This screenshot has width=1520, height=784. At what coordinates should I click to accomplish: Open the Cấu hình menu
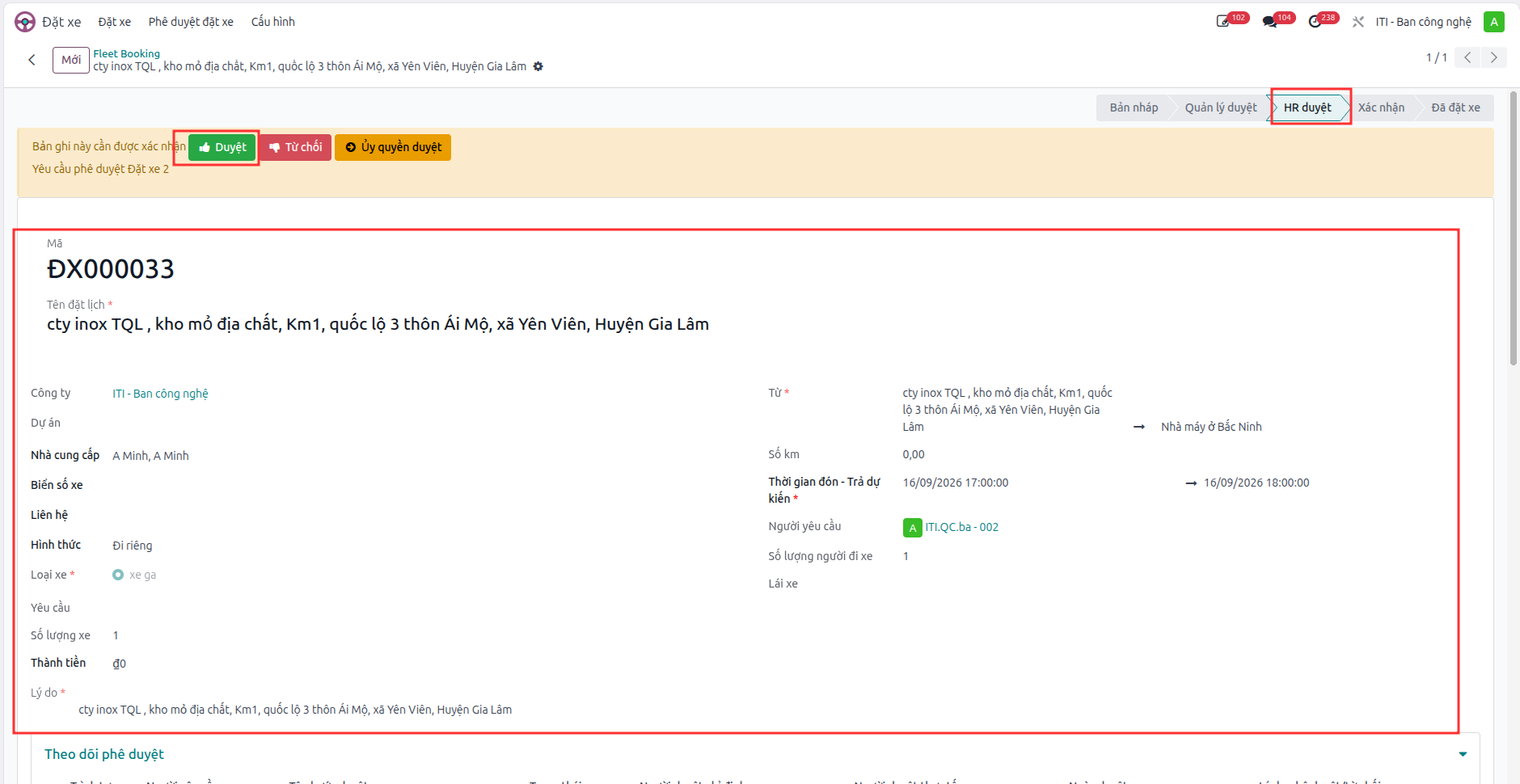click(273, 22)
